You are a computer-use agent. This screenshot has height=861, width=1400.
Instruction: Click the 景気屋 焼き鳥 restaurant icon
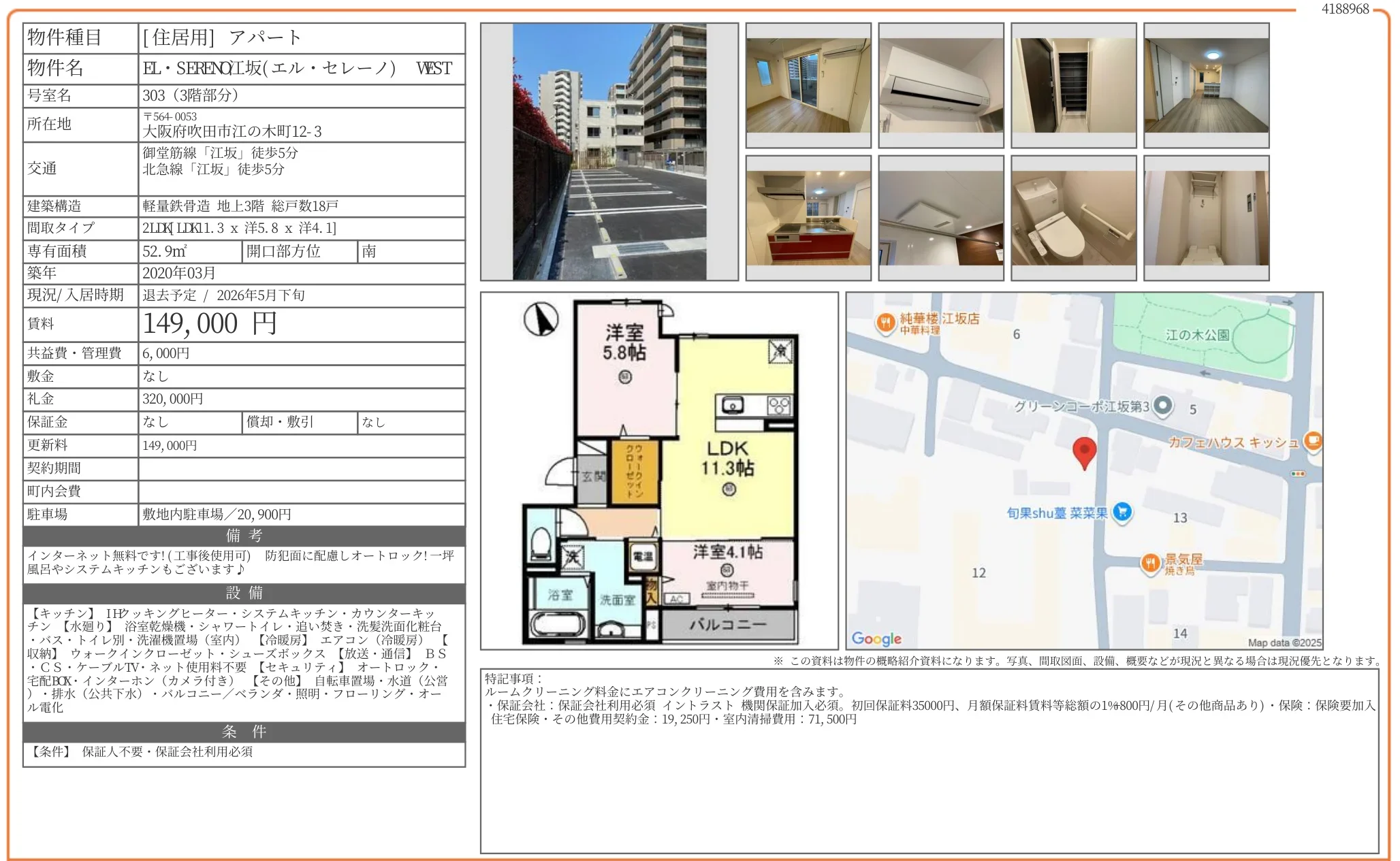tap(1151, 562)
